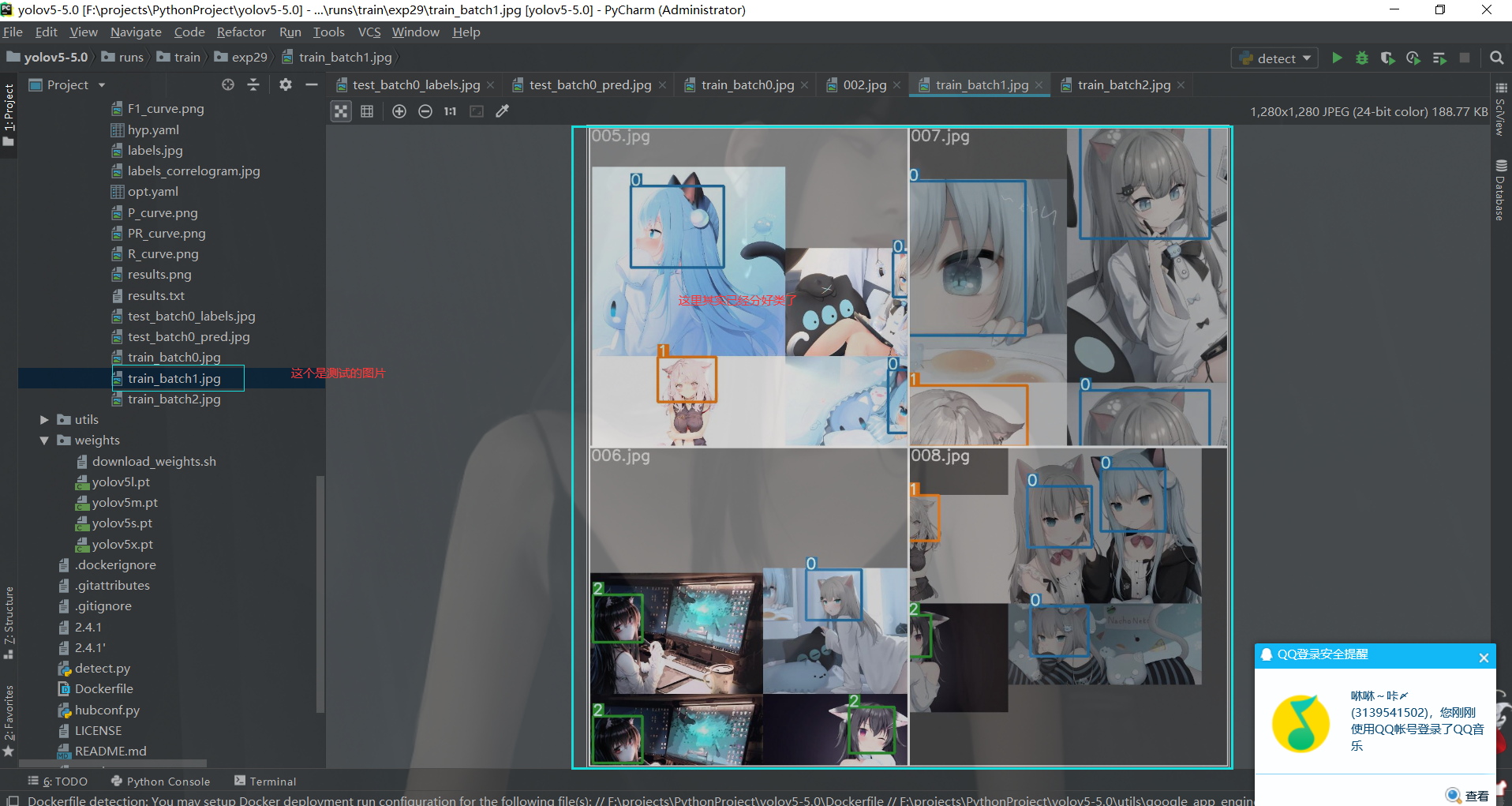Click the locate opened file icon

(x=228, y=84)
